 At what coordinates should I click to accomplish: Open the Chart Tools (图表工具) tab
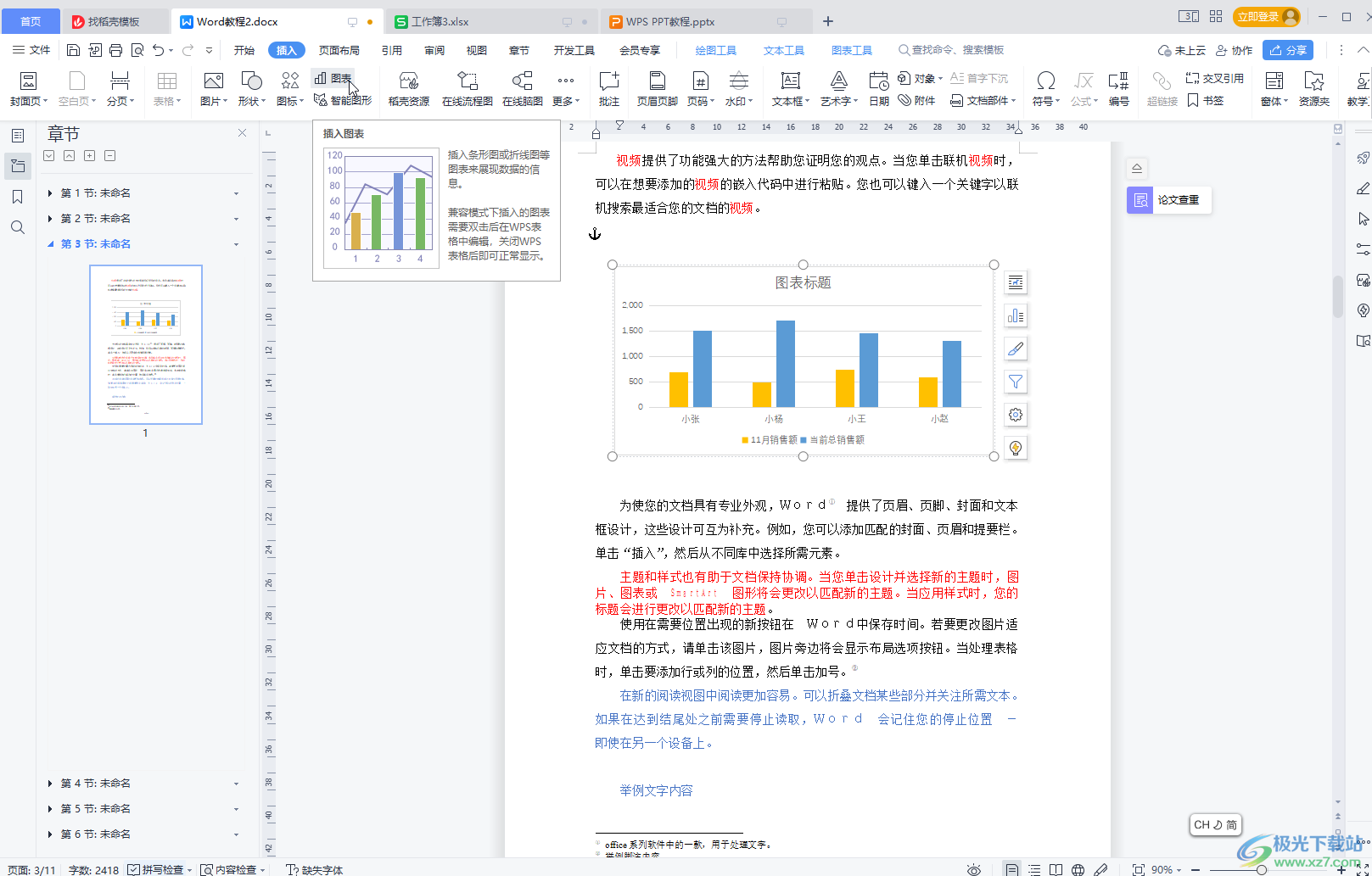tap(852, 50)
